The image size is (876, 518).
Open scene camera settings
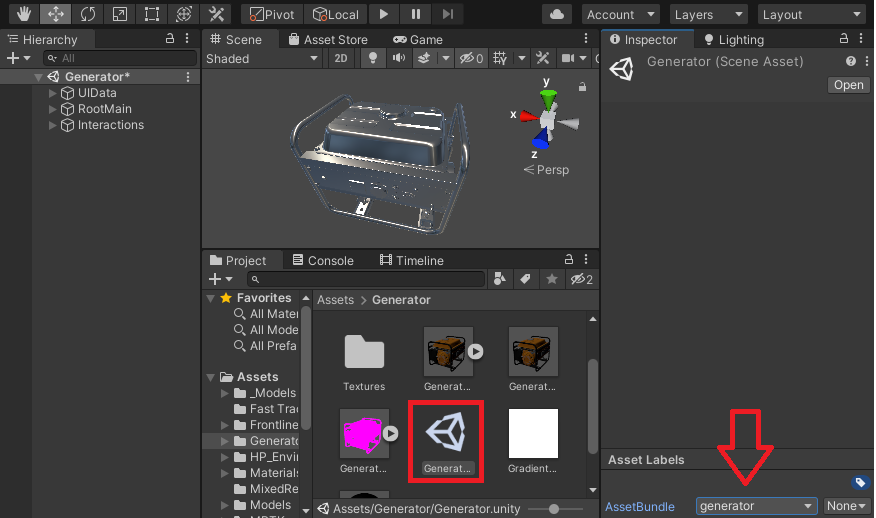click(x=568, y=59)
